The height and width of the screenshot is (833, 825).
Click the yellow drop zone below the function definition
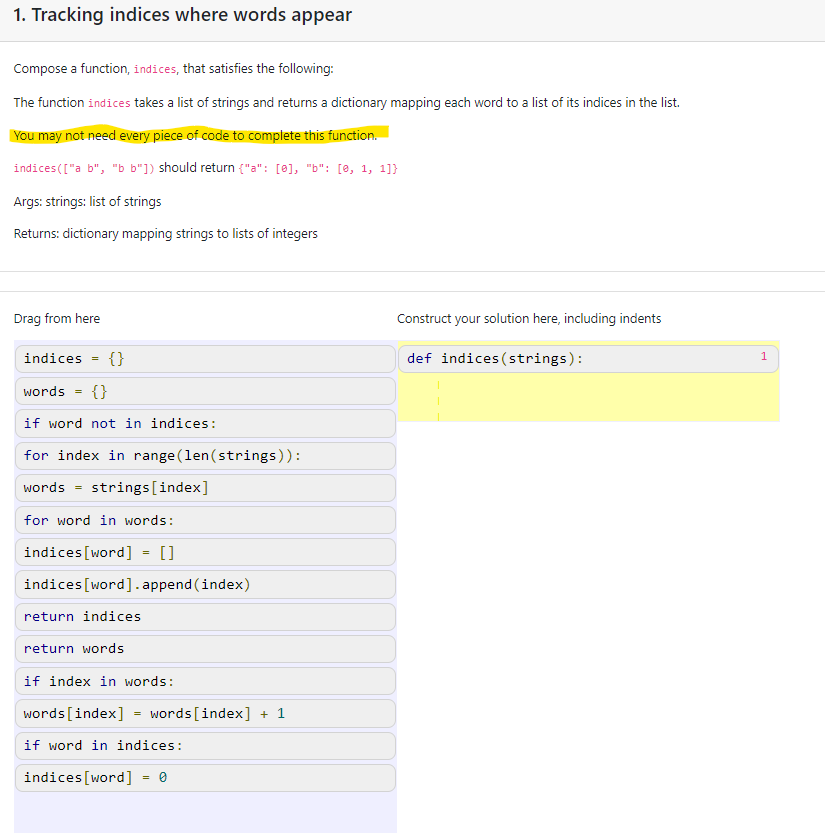click(x=588, y=398)
